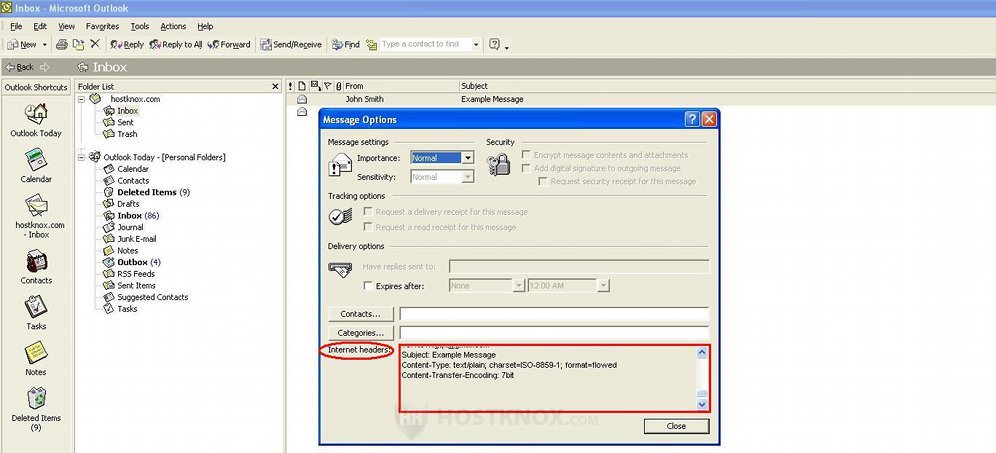Click the Print toolbar icon

[x=62, y=44]
